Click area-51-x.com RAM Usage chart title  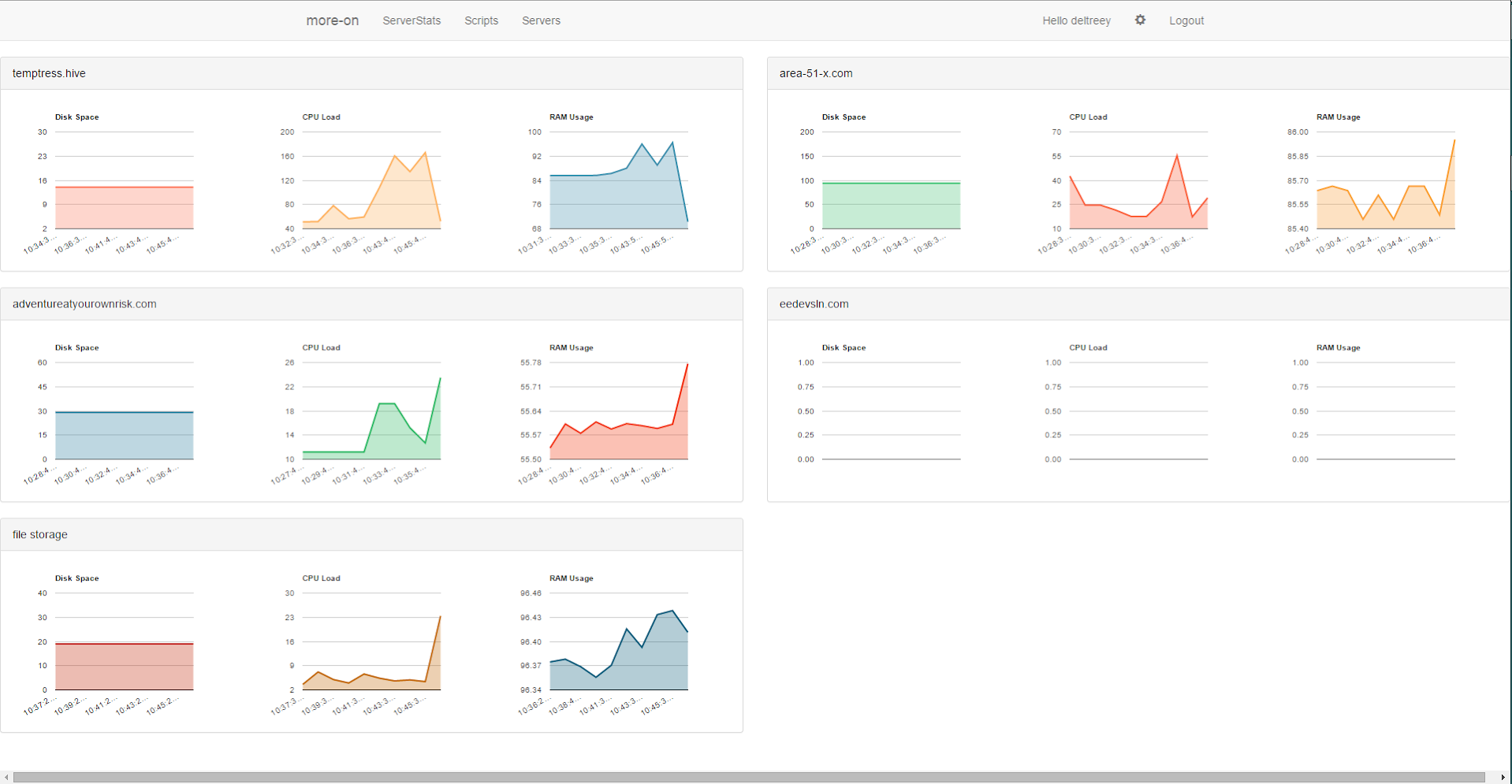tap(1338, 117)
